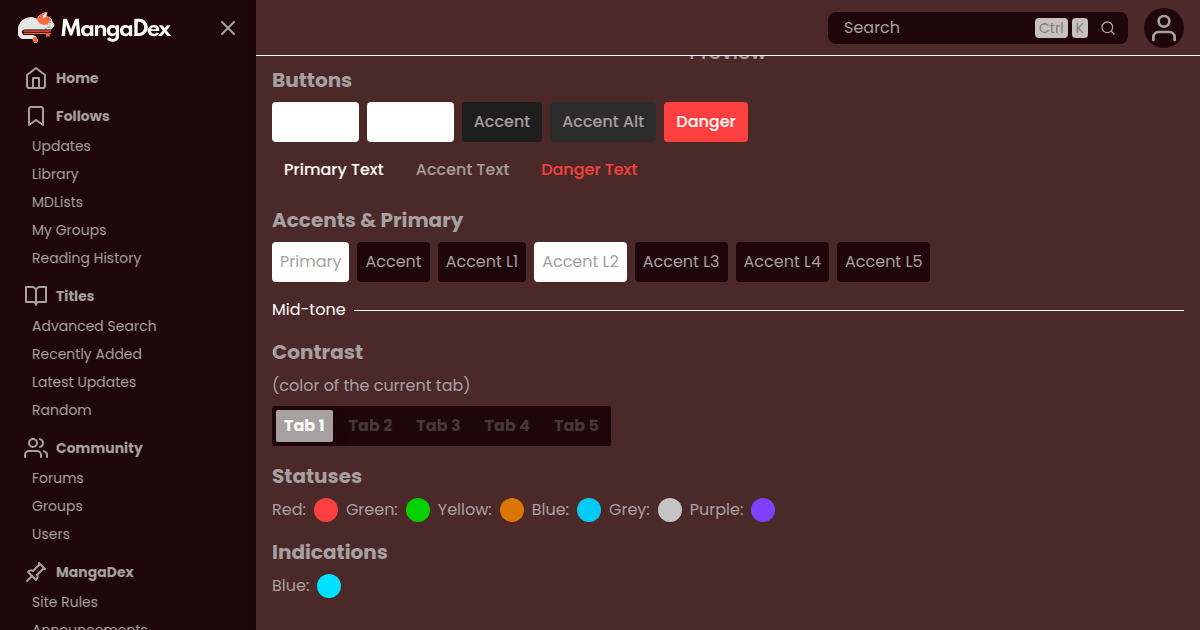Click the Primary Text button
The height and width of the screenshot is (630, 1200).
tap(334, 170)
